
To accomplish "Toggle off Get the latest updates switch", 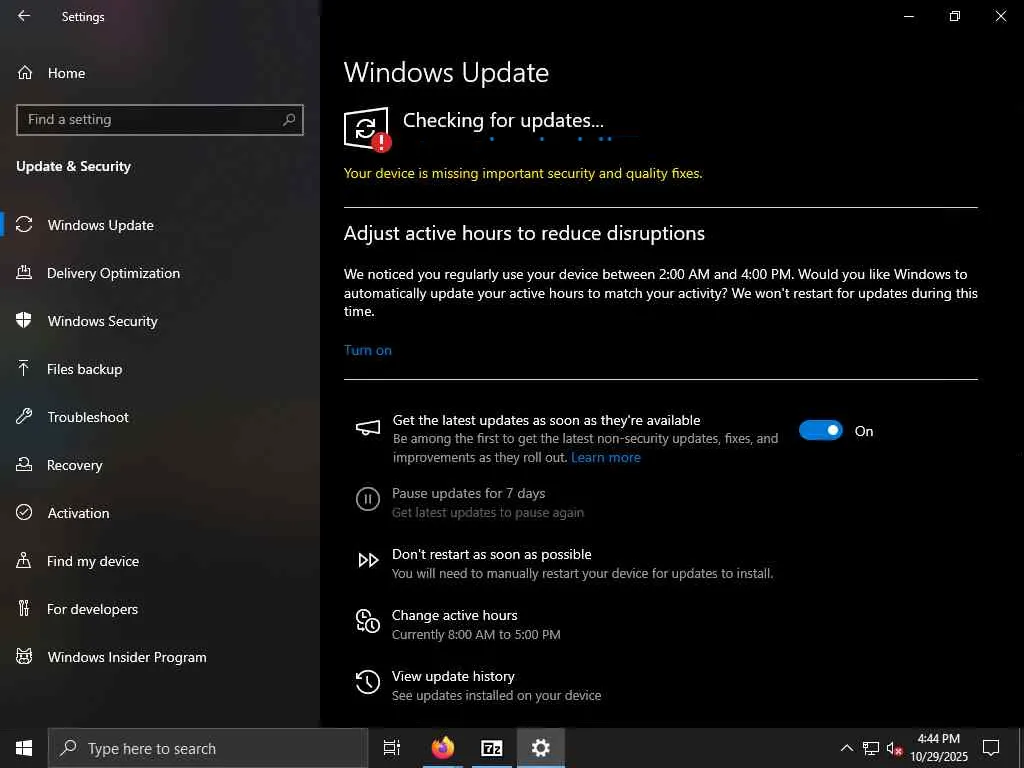I will 821,430.
